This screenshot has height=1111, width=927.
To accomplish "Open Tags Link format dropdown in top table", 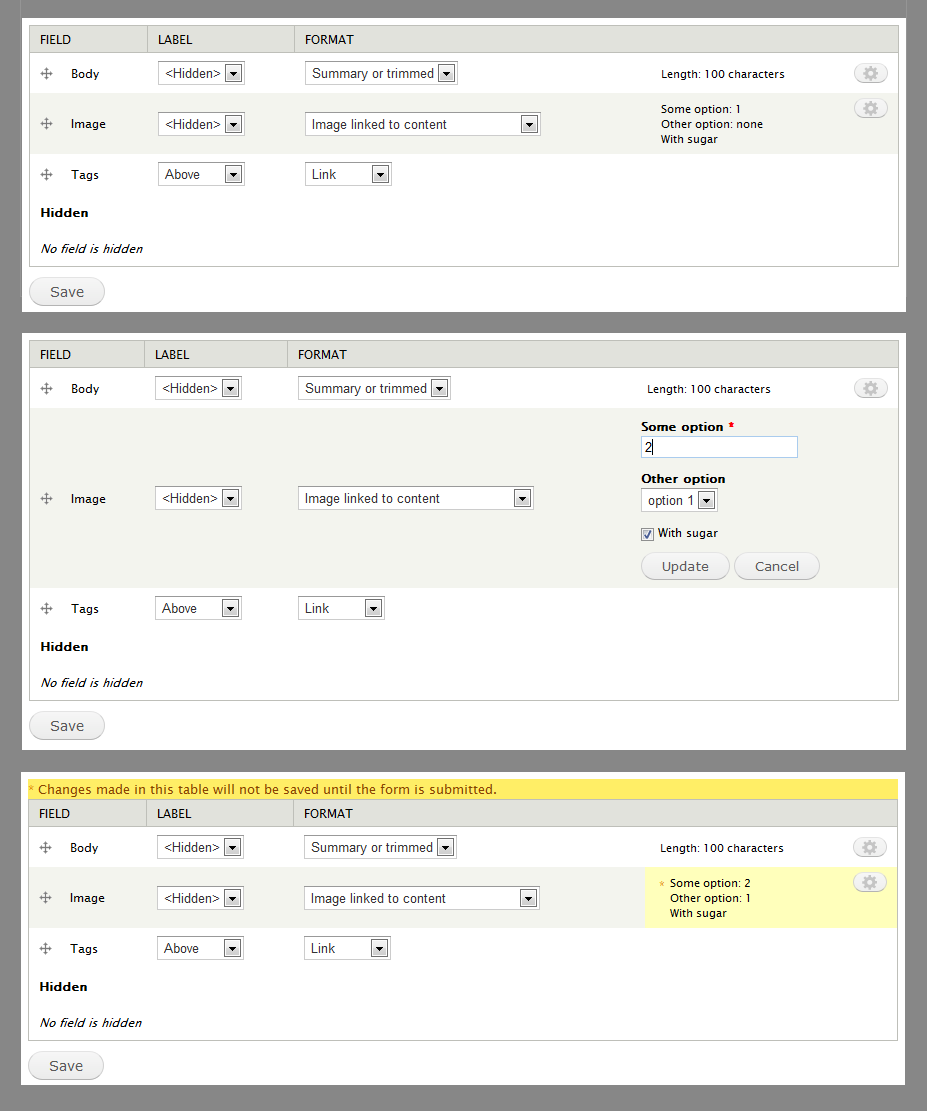I will click(x=348, y=174).
